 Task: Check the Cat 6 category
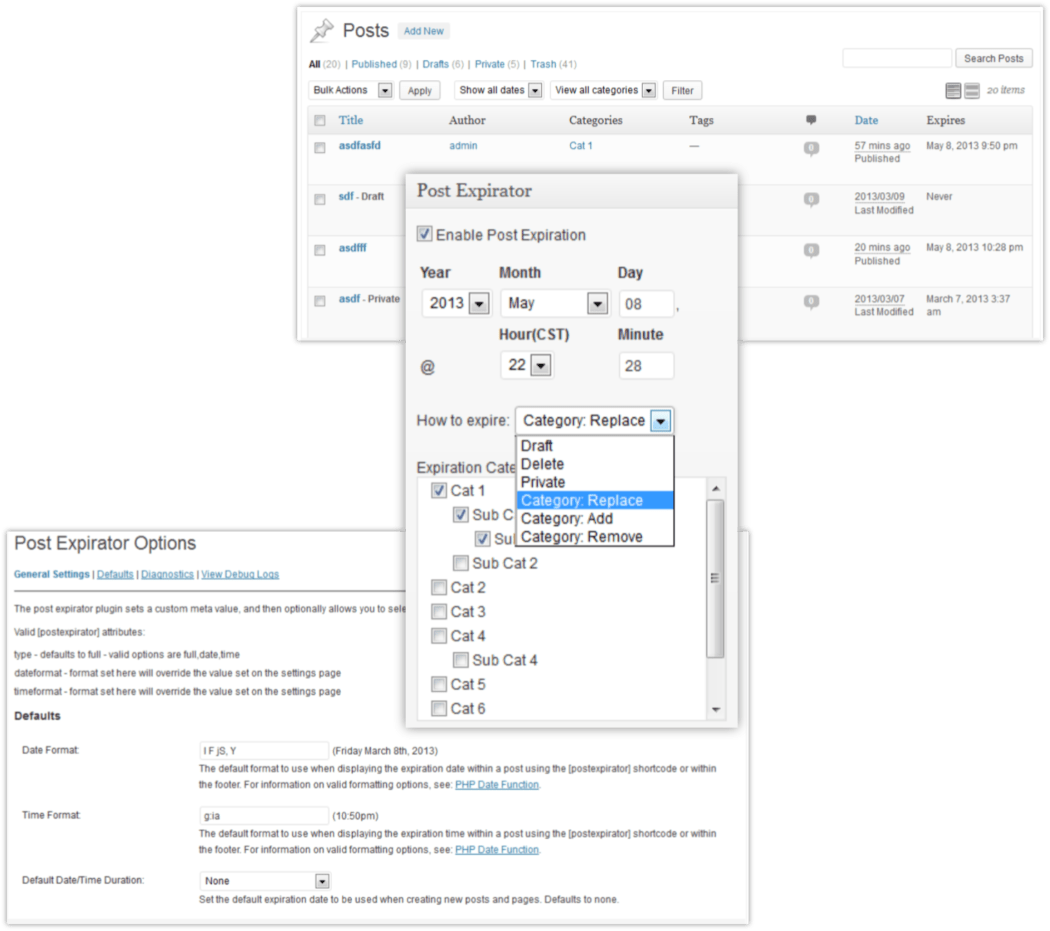coord(439,708)
